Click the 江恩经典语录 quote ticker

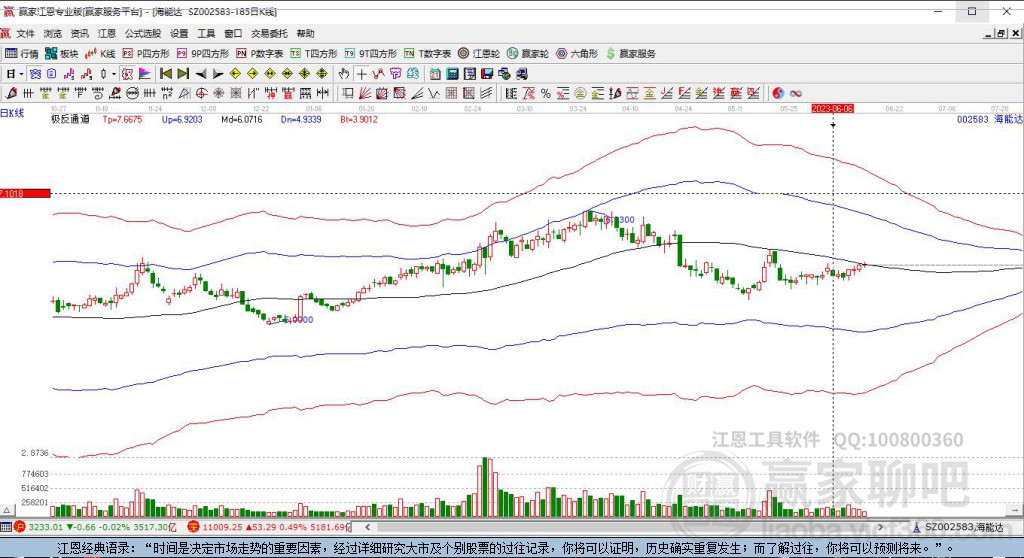[505, 548]
